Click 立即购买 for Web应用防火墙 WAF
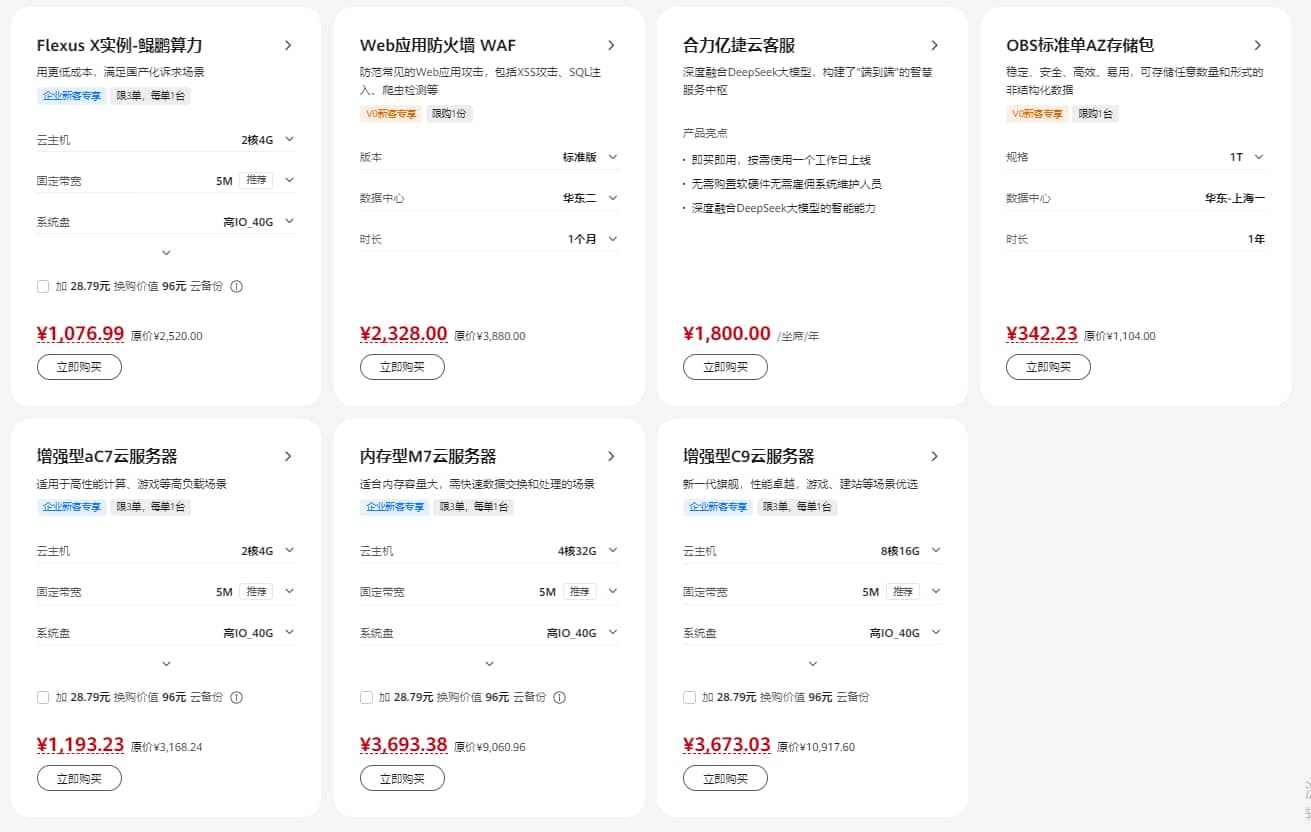 point(402,367)
